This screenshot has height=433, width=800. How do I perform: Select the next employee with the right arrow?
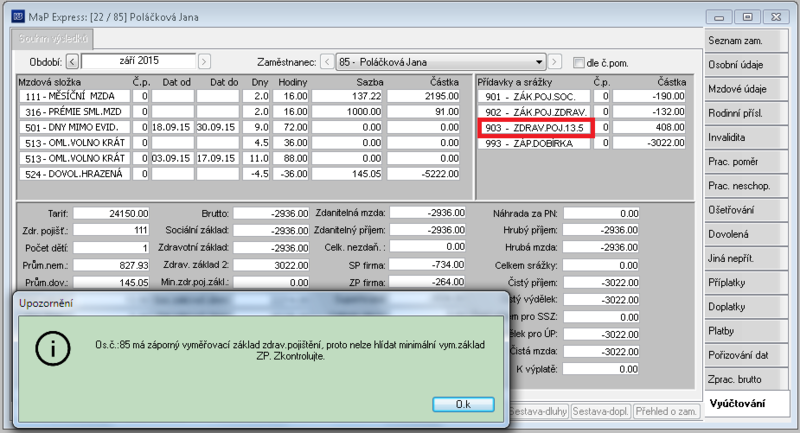[x=555, y=62]
